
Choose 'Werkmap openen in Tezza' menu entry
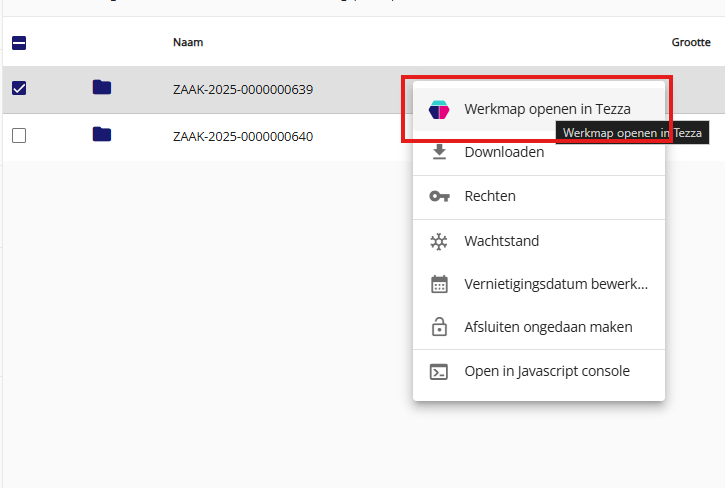coord(547,109)
